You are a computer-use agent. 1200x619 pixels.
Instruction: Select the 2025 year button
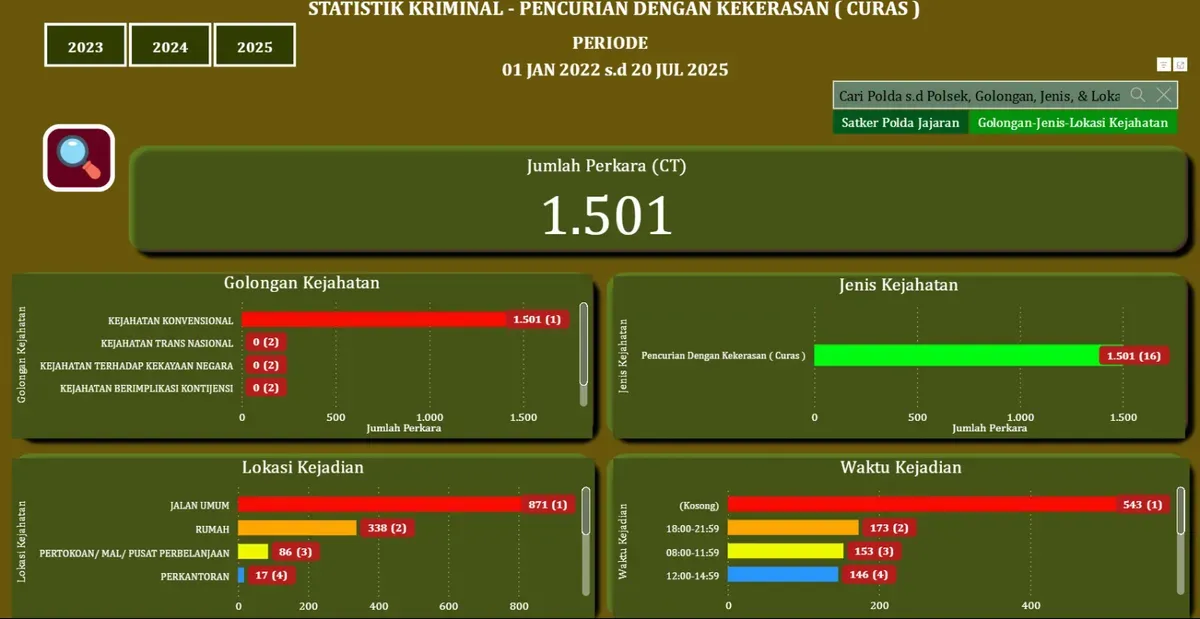[x=255, y=46]
